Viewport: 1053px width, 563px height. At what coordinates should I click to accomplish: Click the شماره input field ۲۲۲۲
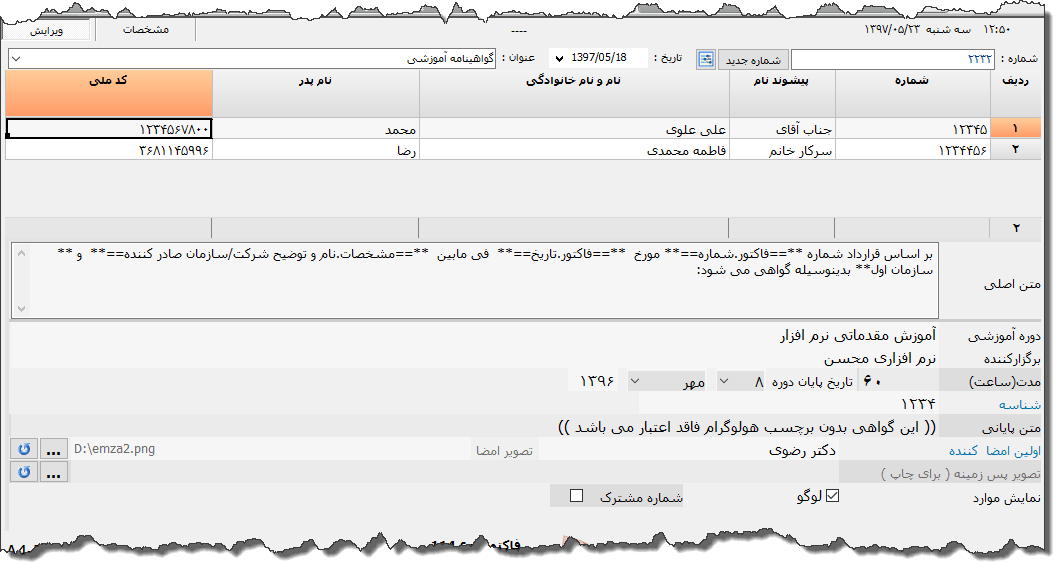point(892,59)
